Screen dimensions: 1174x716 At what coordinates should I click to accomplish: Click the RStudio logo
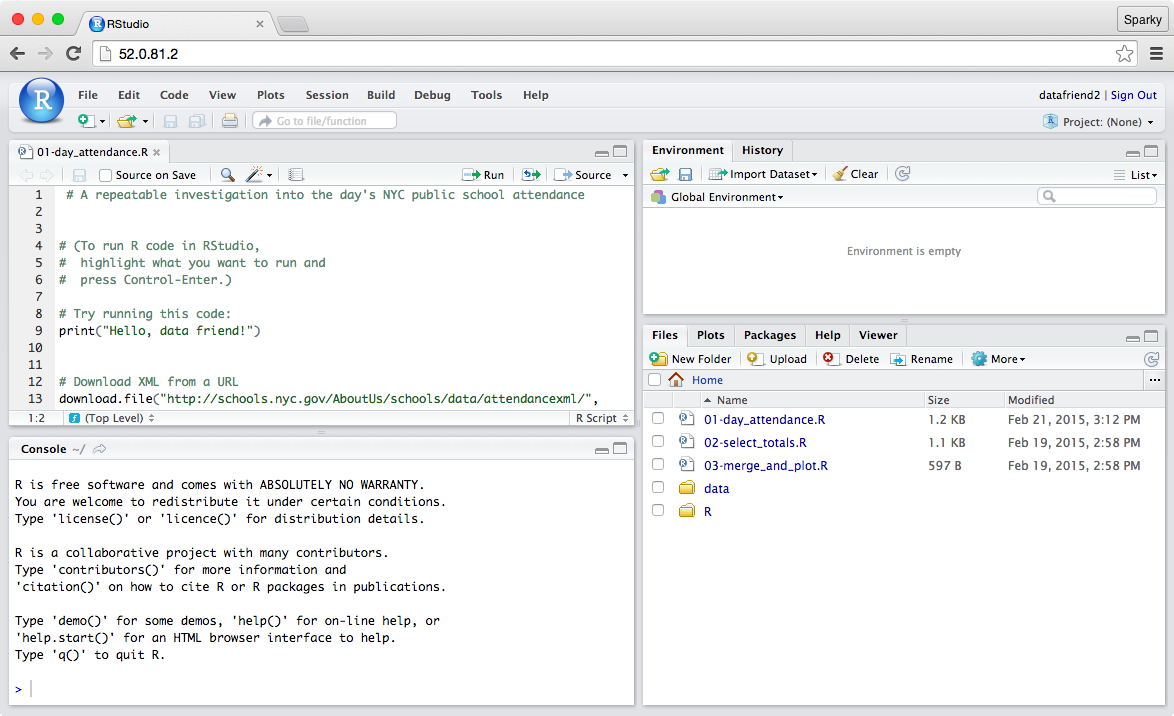tap(41, 100)
